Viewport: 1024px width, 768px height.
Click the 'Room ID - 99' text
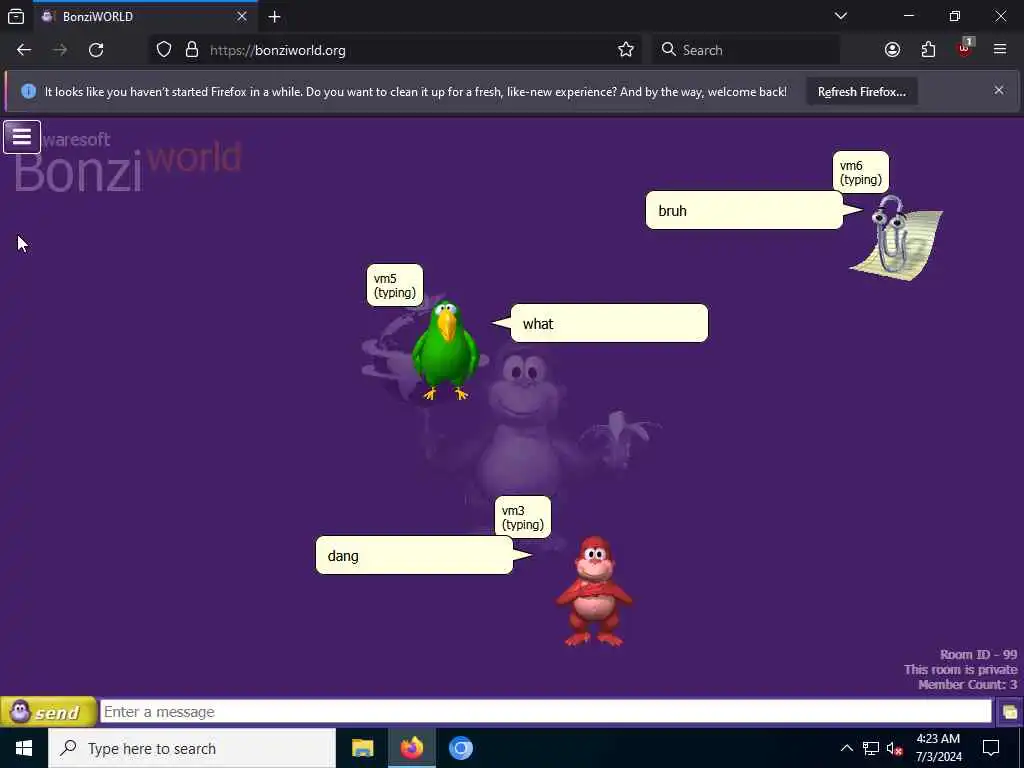pos(978,654)
